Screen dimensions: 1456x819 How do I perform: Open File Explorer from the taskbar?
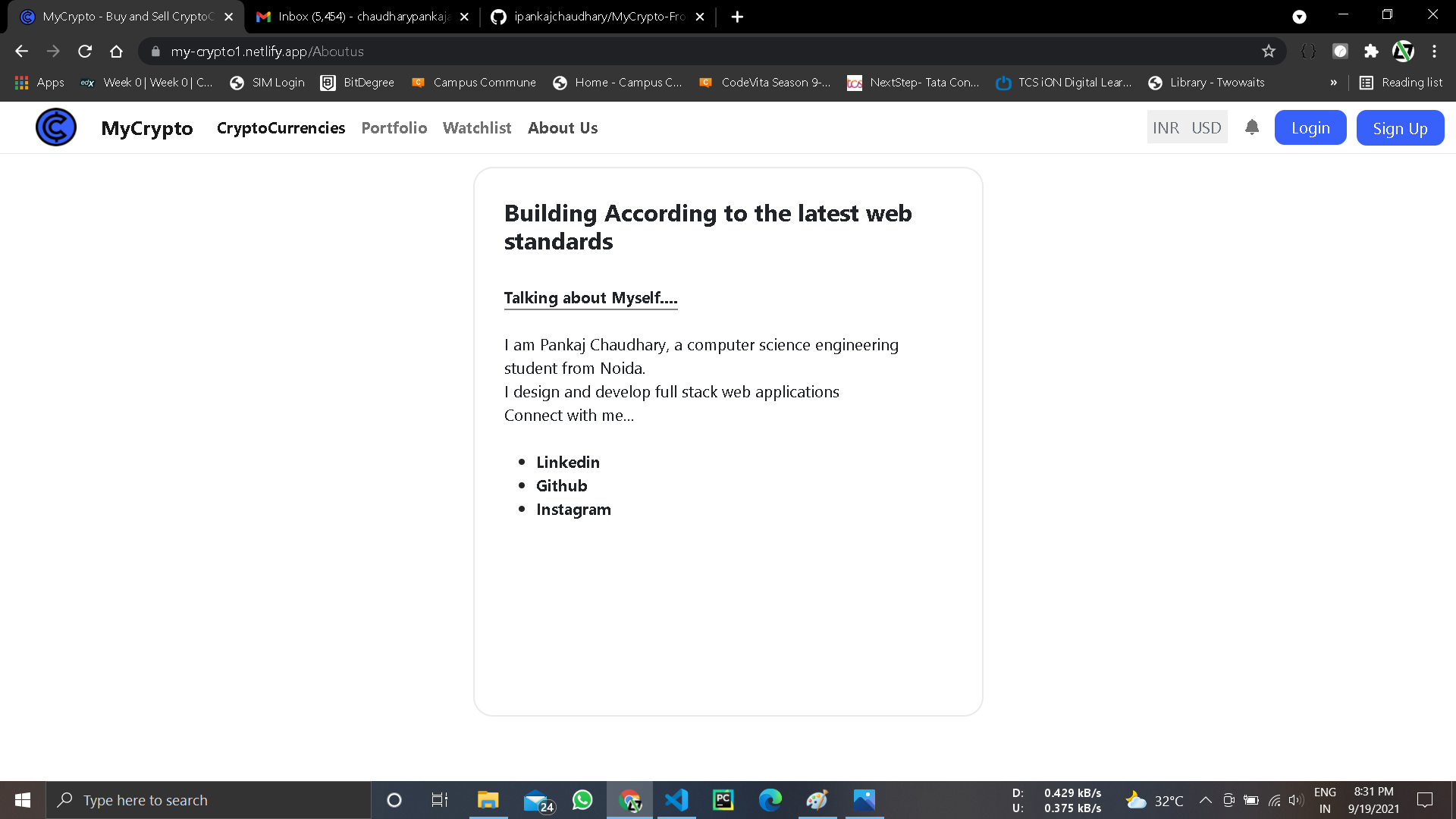point(488,800)
